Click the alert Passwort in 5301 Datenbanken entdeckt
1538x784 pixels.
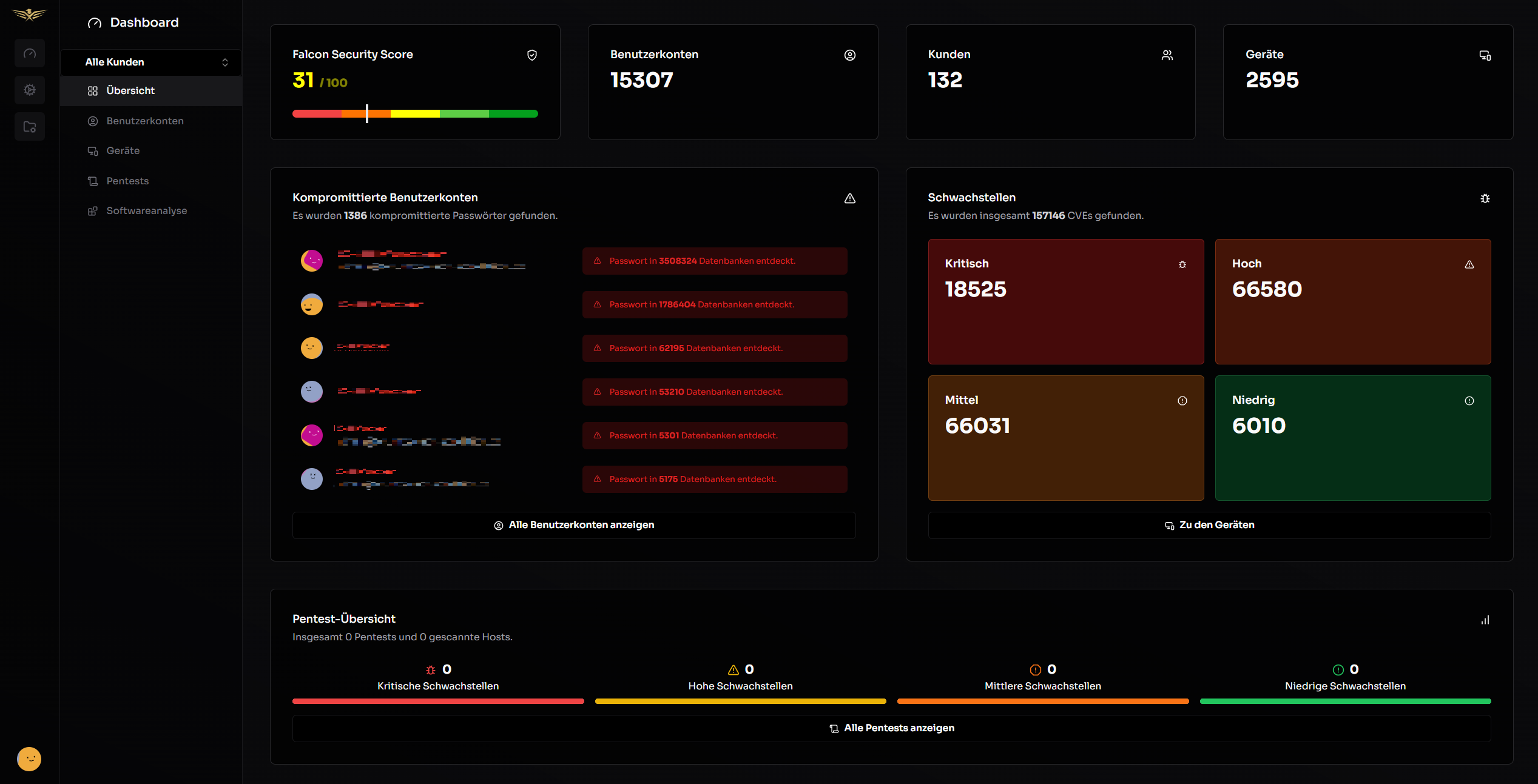tap(715, 435)
